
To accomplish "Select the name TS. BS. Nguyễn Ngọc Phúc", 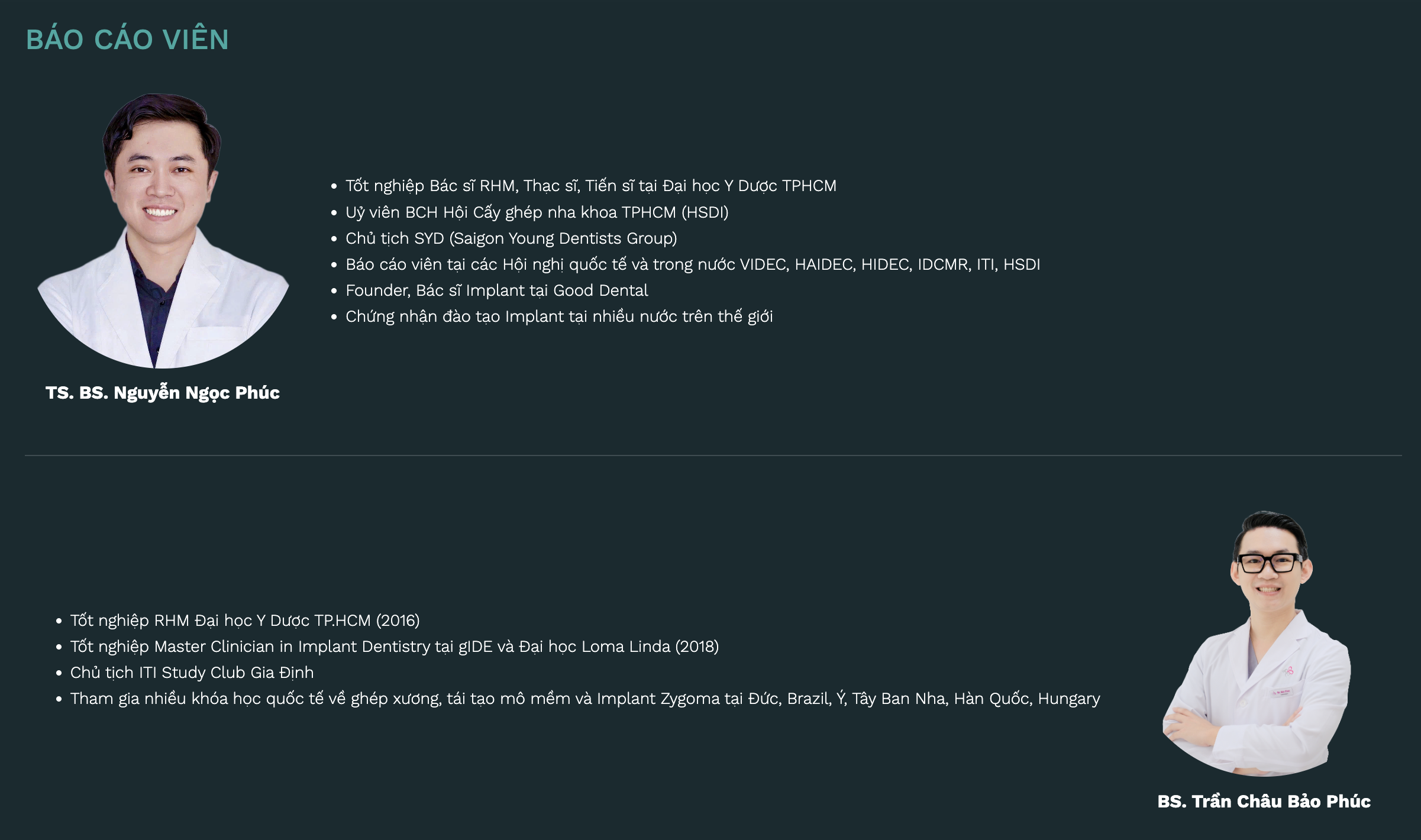I will (163, 393).
